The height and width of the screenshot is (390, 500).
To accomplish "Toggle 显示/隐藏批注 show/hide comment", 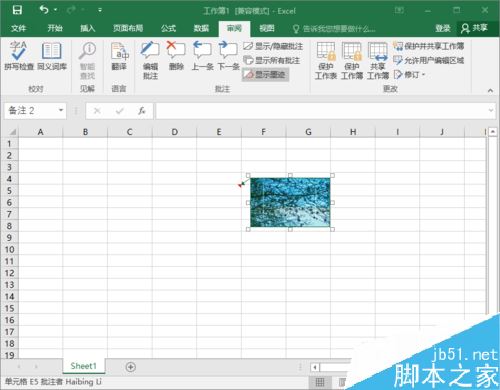I will pyautogui.click(x=273, y=46).
